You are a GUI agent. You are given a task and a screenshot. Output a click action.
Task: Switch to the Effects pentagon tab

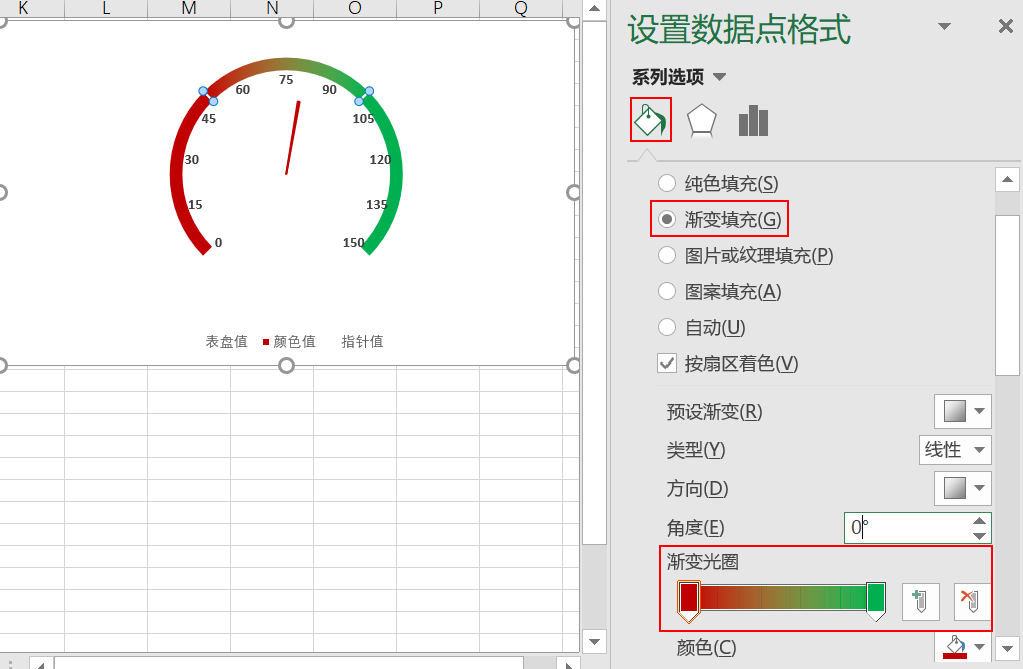pyautogui.click(x=701, y=121)
